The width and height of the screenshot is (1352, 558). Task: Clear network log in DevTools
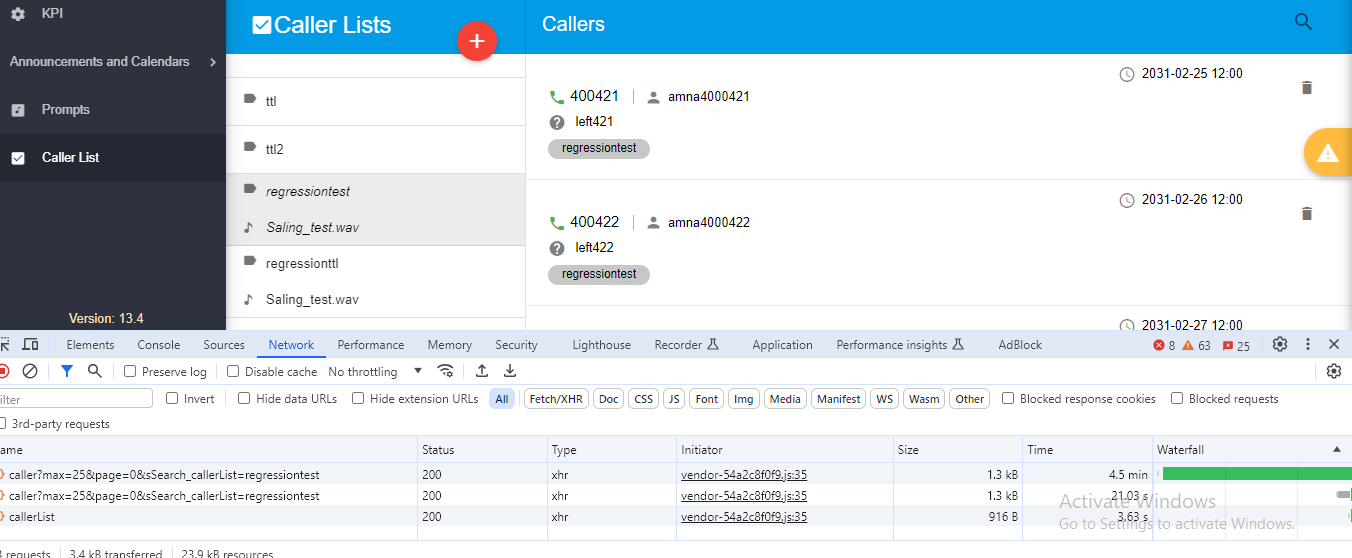[x=30, y=371]
